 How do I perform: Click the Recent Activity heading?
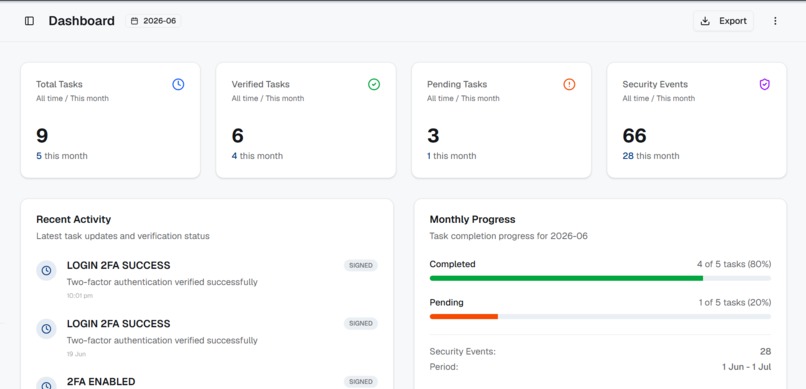tap(74, 219)
